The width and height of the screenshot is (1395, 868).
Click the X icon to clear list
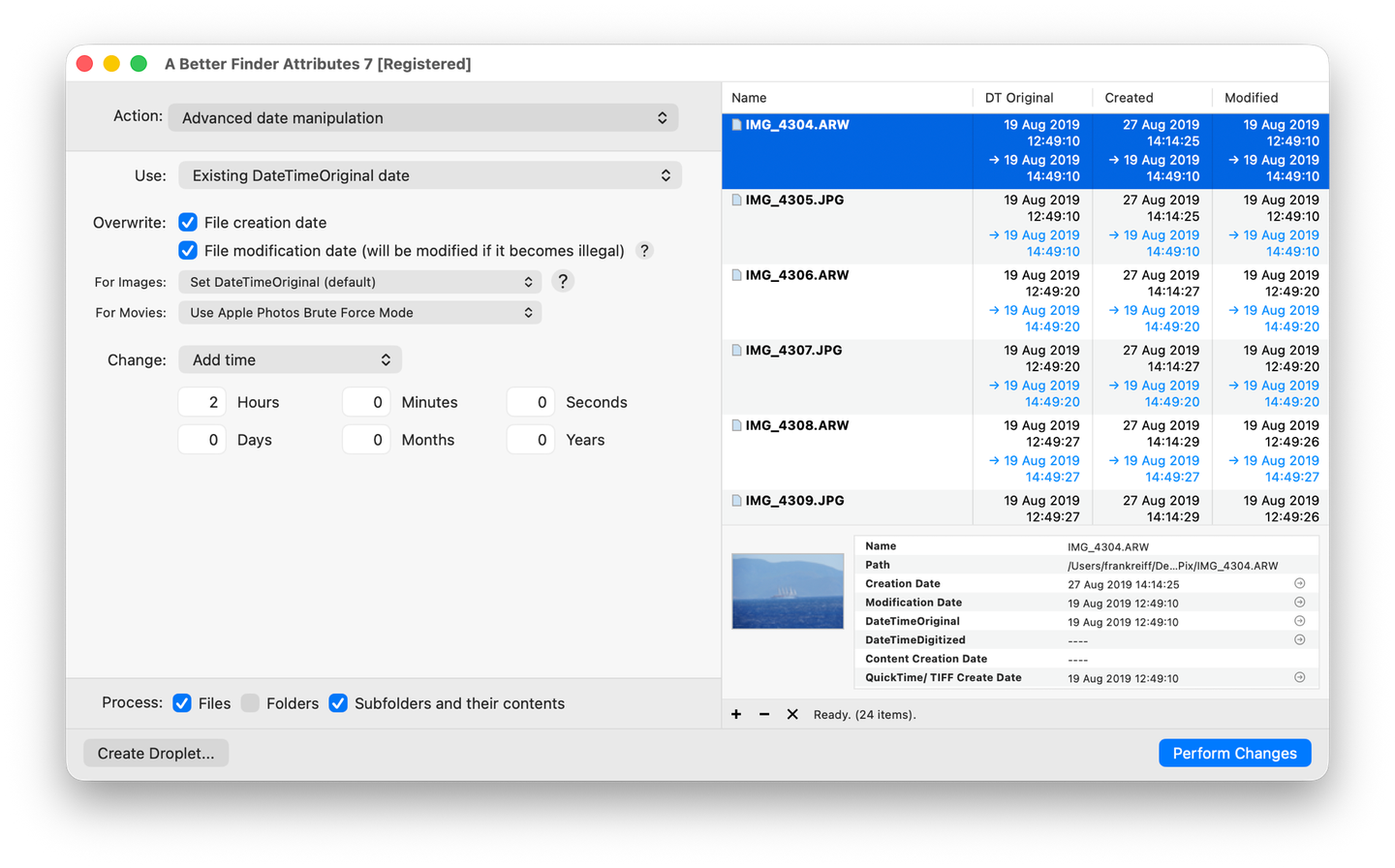pyautogui.click(x=792, y=714)
